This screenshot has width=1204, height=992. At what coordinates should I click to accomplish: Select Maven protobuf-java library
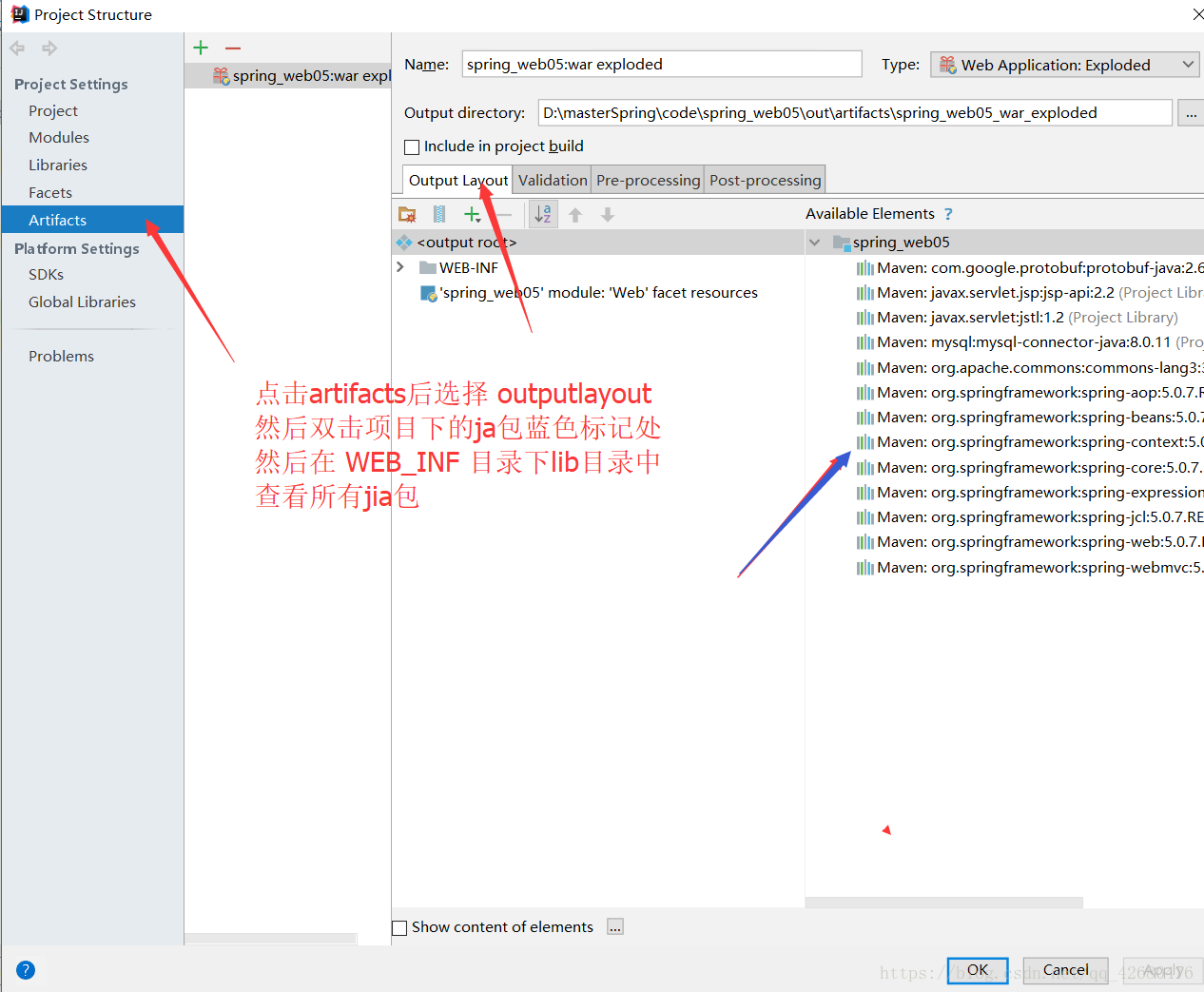1029,268
